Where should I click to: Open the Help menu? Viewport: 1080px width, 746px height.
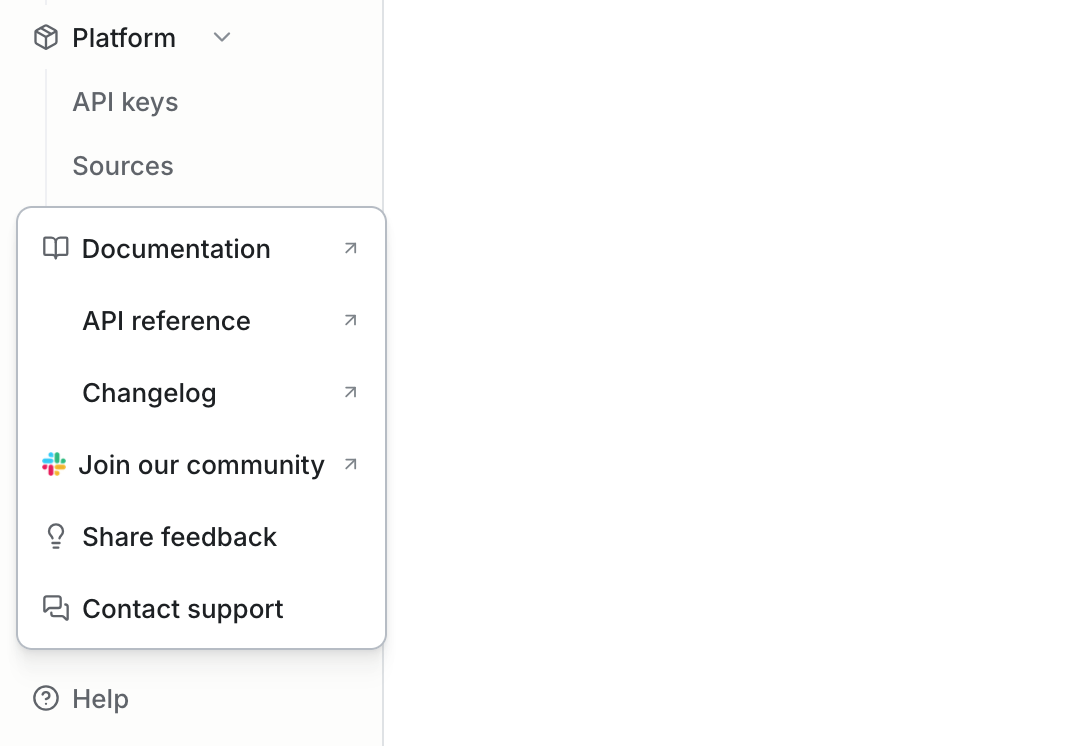tap(100, 699)
